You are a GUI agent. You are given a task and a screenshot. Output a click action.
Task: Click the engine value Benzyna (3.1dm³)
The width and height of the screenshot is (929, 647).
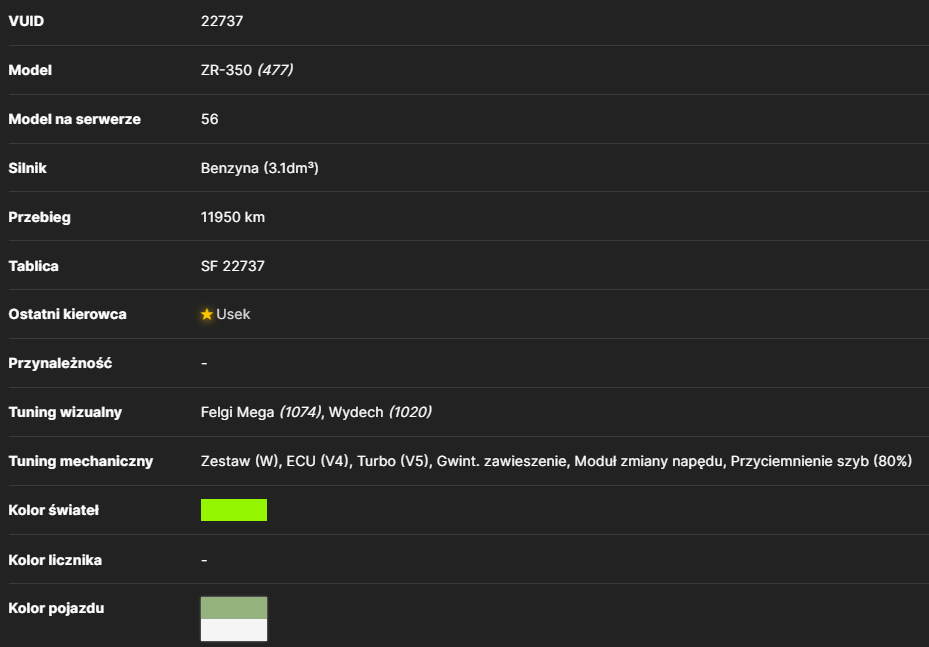click(260, 168)
